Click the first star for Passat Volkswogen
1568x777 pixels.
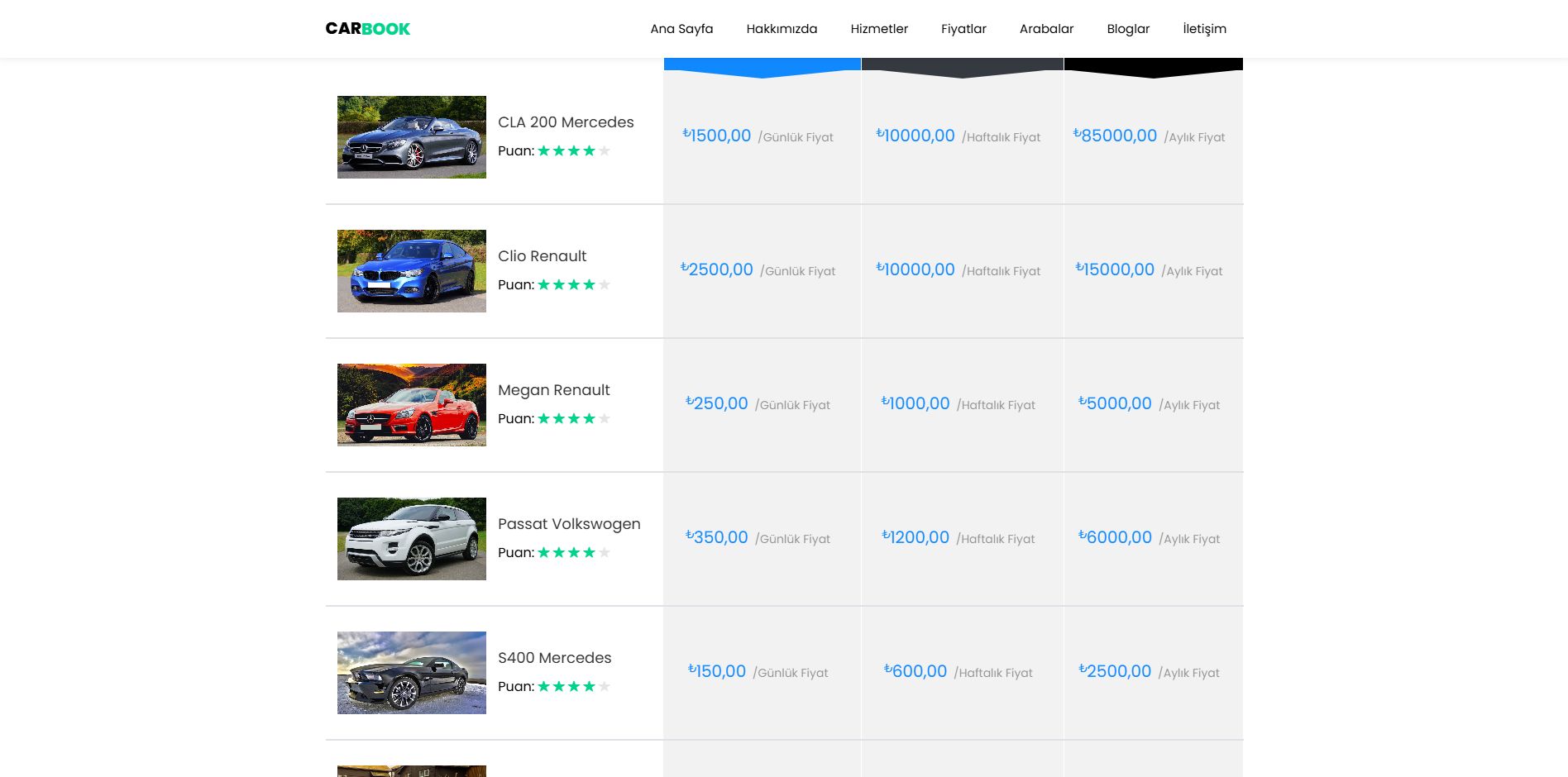point(542,552)
